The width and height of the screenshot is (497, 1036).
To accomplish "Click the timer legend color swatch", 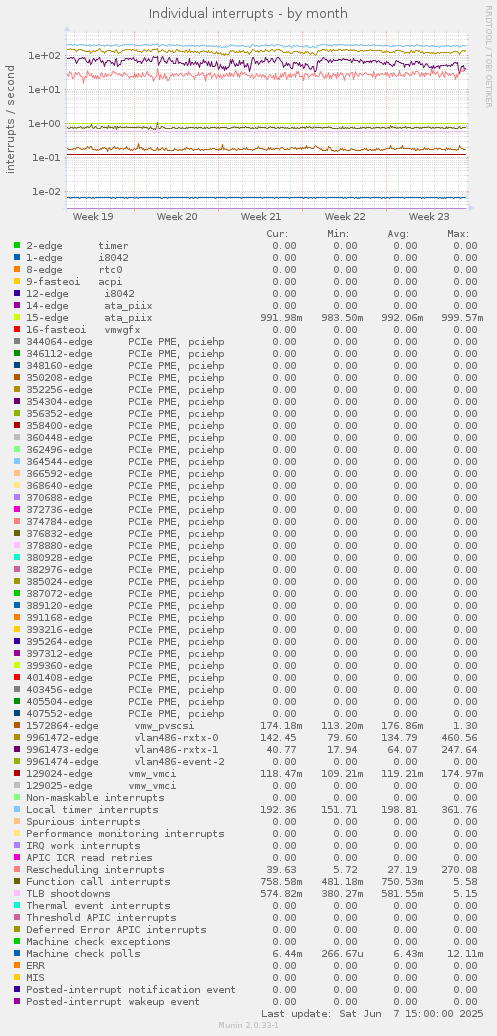I will point(17,245).
